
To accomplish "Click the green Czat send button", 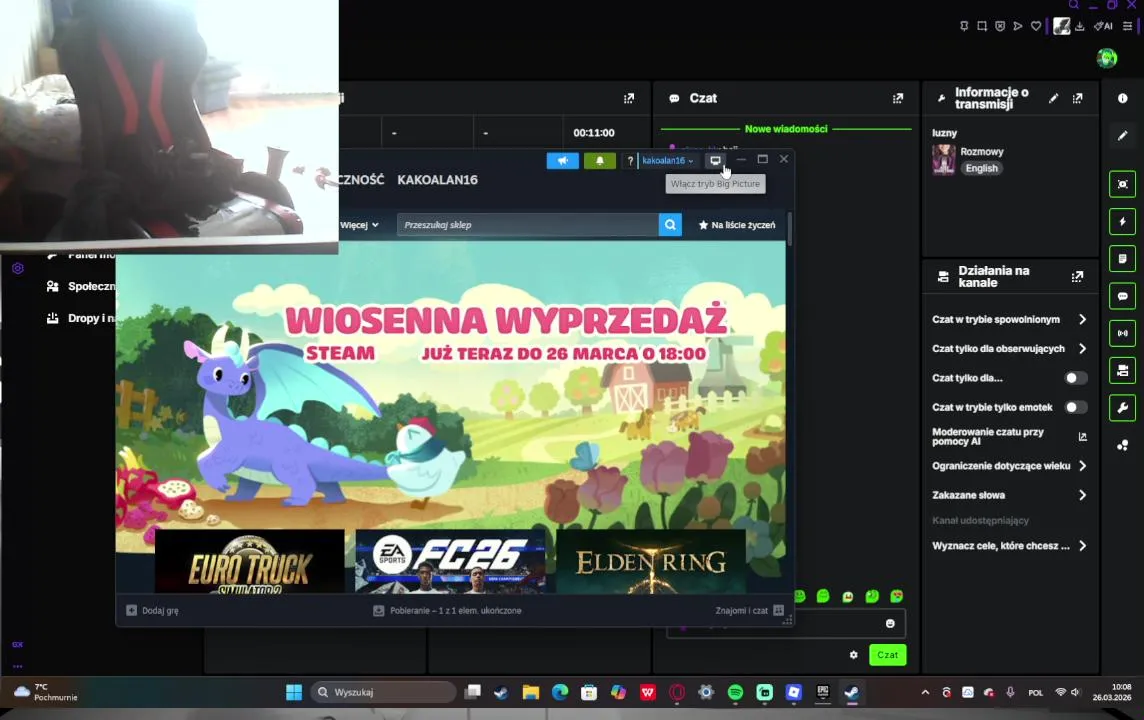I will 887,655.
